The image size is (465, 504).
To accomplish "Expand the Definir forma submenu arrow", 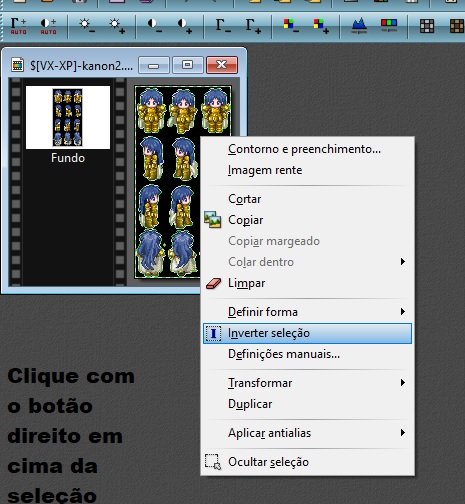I will 403,312.
